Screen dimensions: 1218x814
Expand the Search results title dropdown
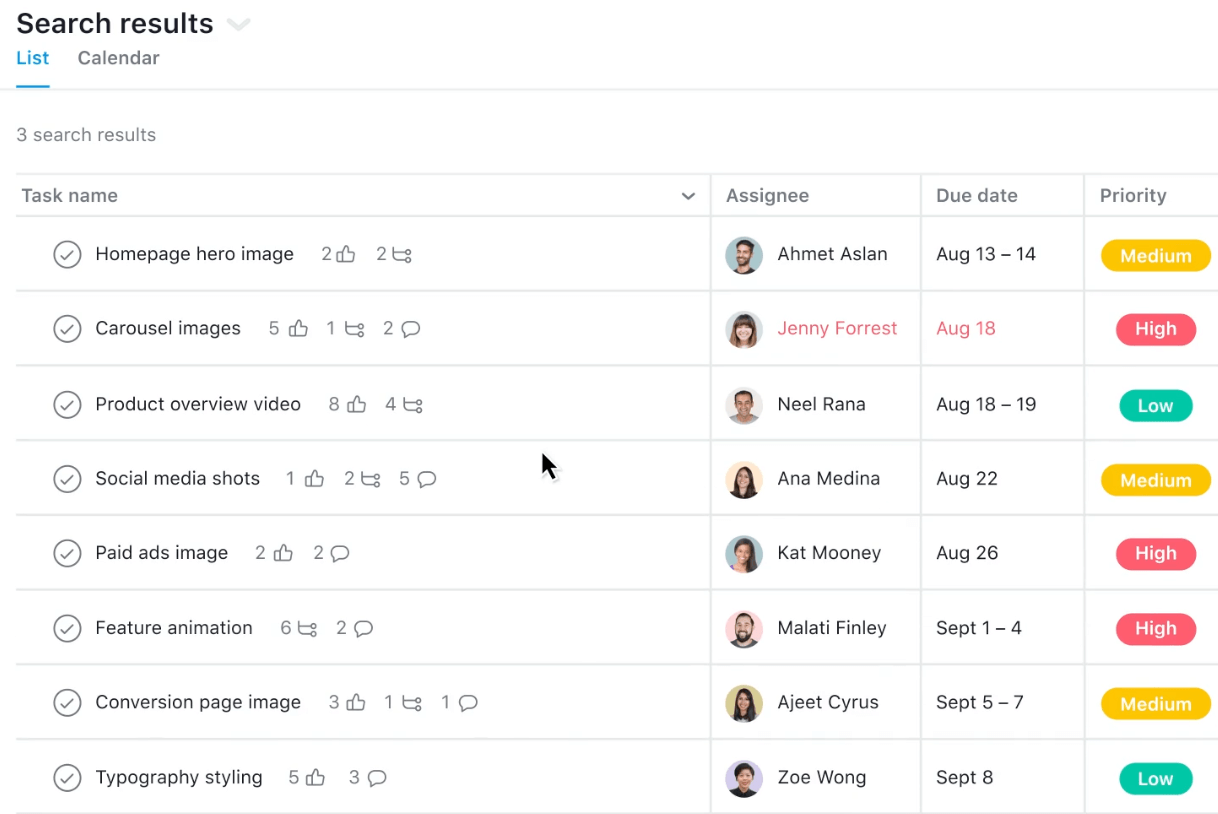click(x=238, y=24)
